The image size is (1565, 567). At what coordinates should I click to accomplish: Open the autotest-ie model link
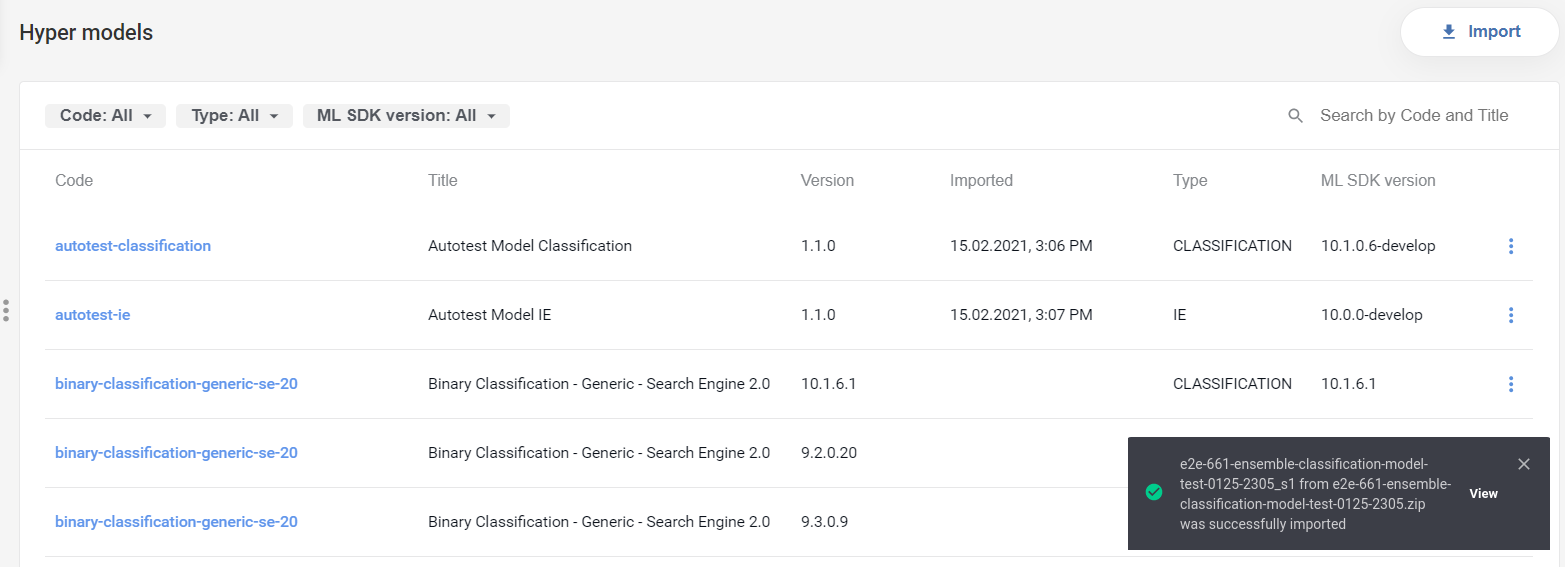93,315
